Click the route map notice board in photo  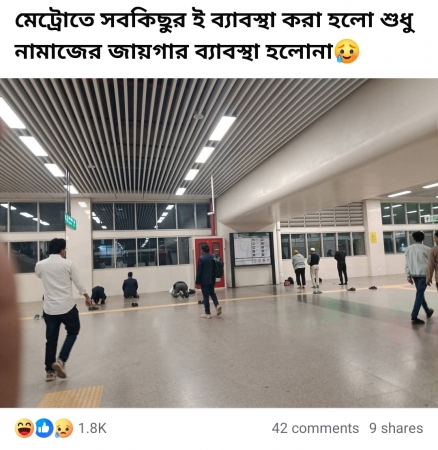click(252, 249)
